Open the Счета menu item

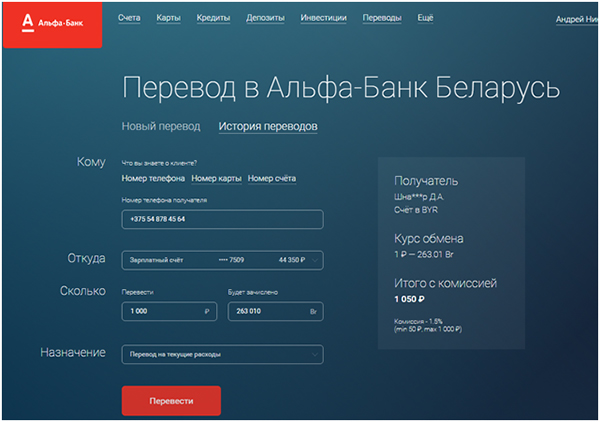129,18
